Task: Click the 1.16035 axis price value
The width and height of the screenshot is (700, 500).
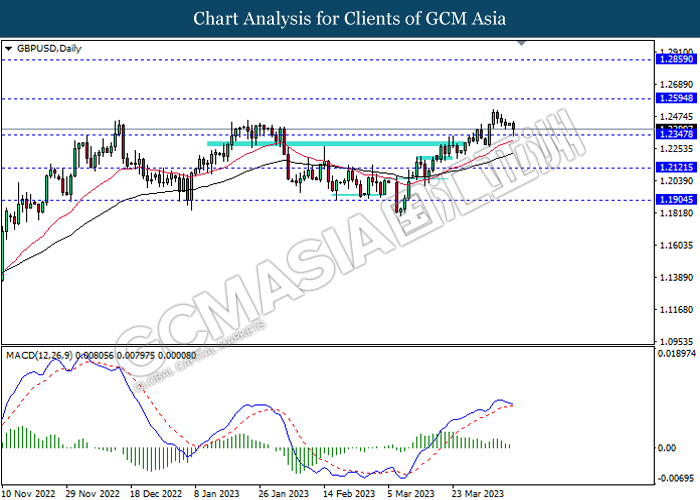Action: (x=676, y=245)
